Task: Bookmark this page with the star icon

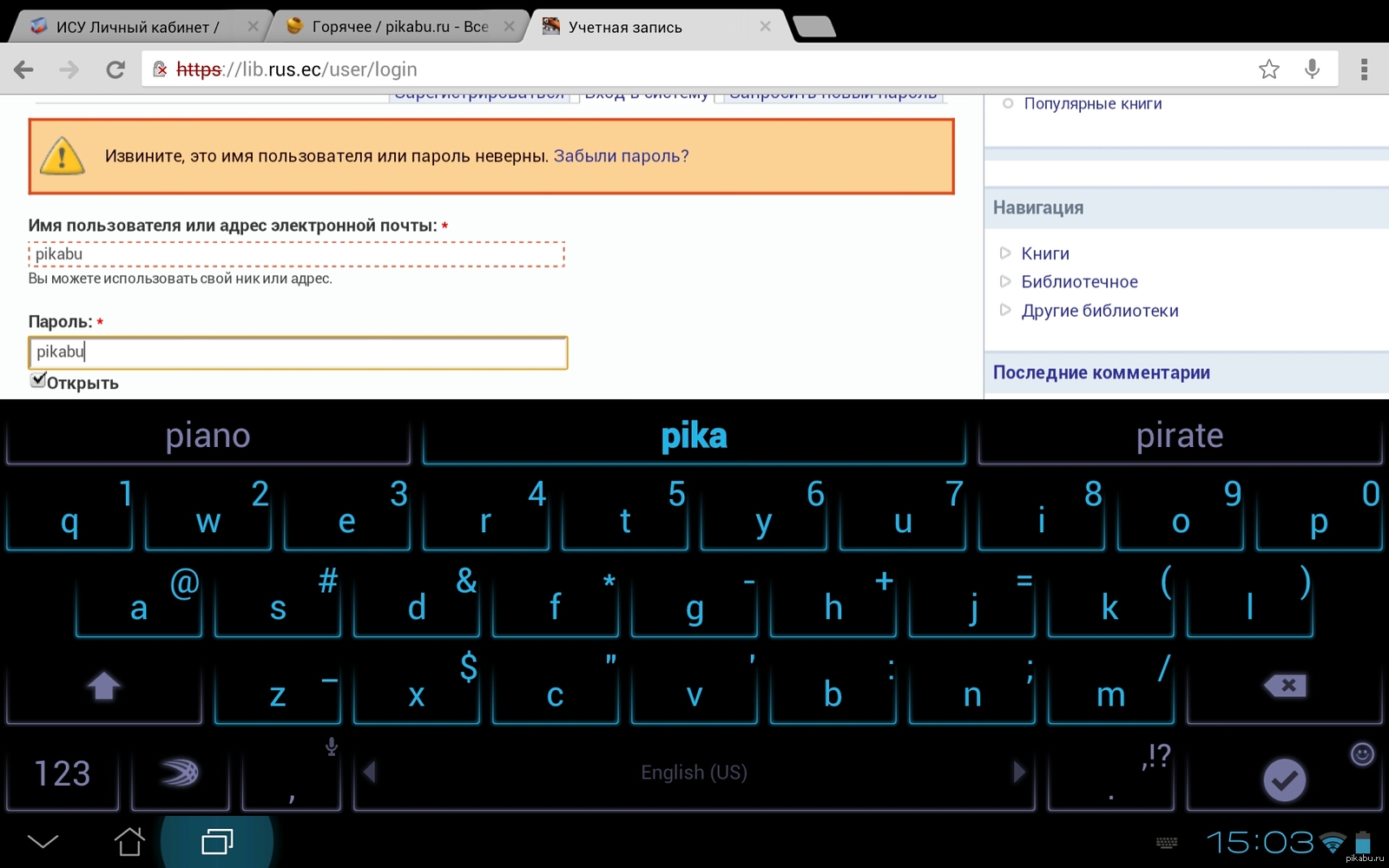Action: coord(1268,69)
